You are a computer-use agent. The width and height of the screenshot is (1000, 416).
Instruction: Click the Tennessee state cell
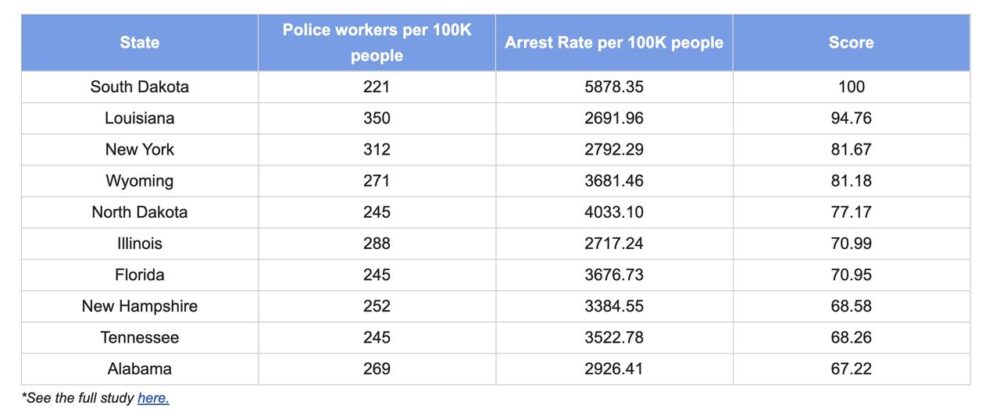(x=139, y=337)
